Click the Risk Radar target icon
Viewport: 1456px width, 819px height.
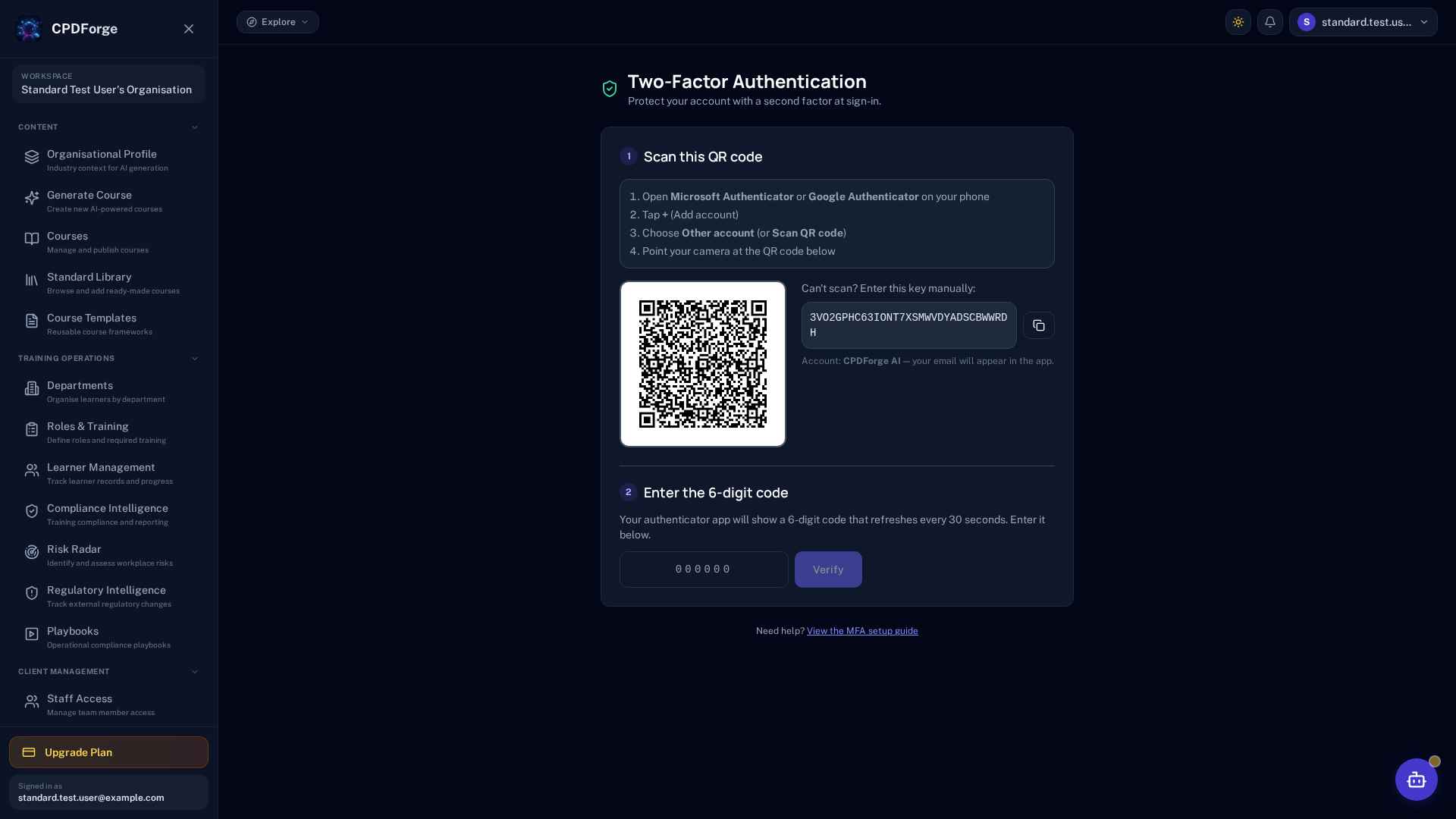pyautogui.click(x=32, y=552)
